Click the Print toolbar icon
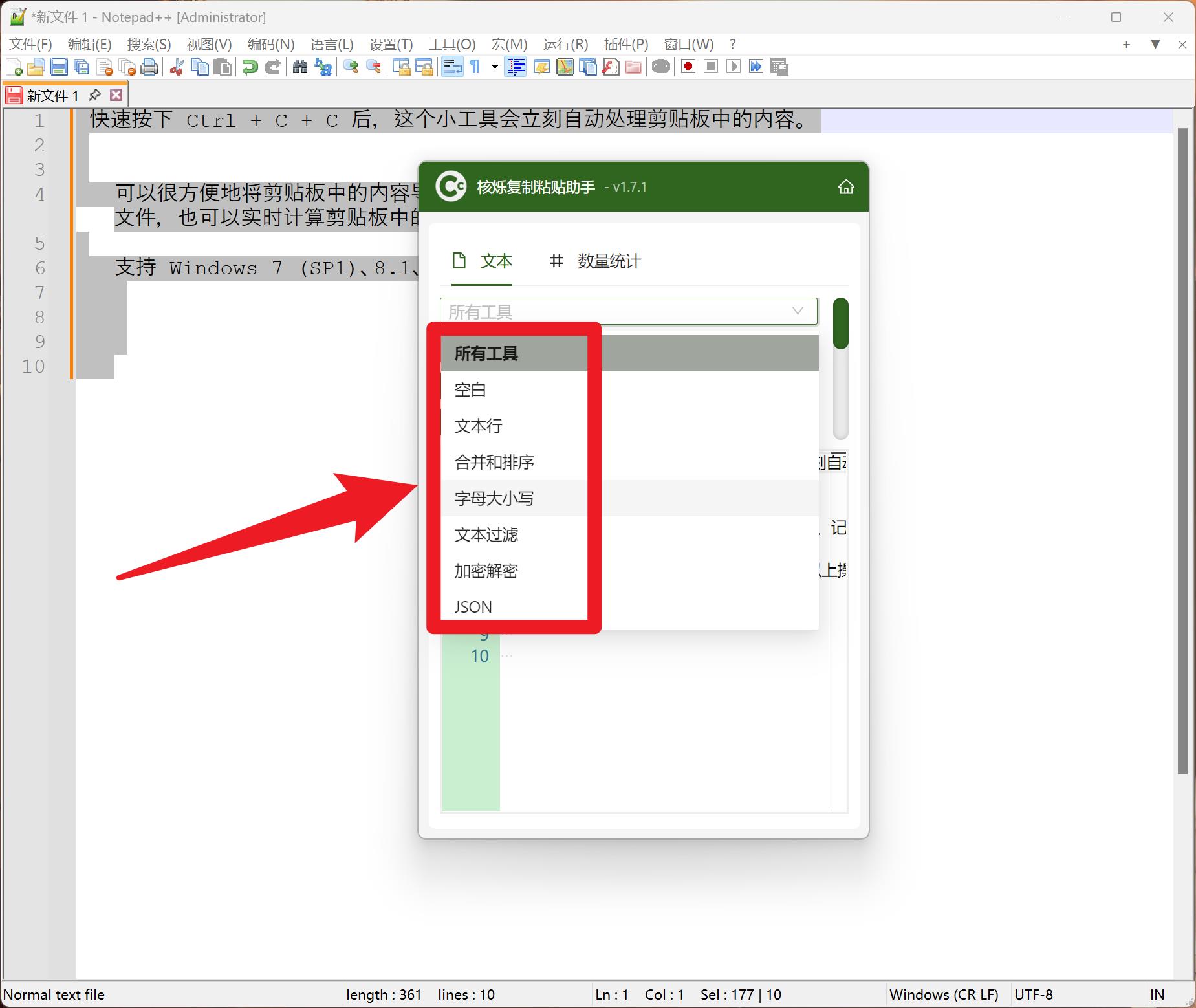Image resolution: width=1196 pixels, height=1008 pixels. [x=149, y=67]
